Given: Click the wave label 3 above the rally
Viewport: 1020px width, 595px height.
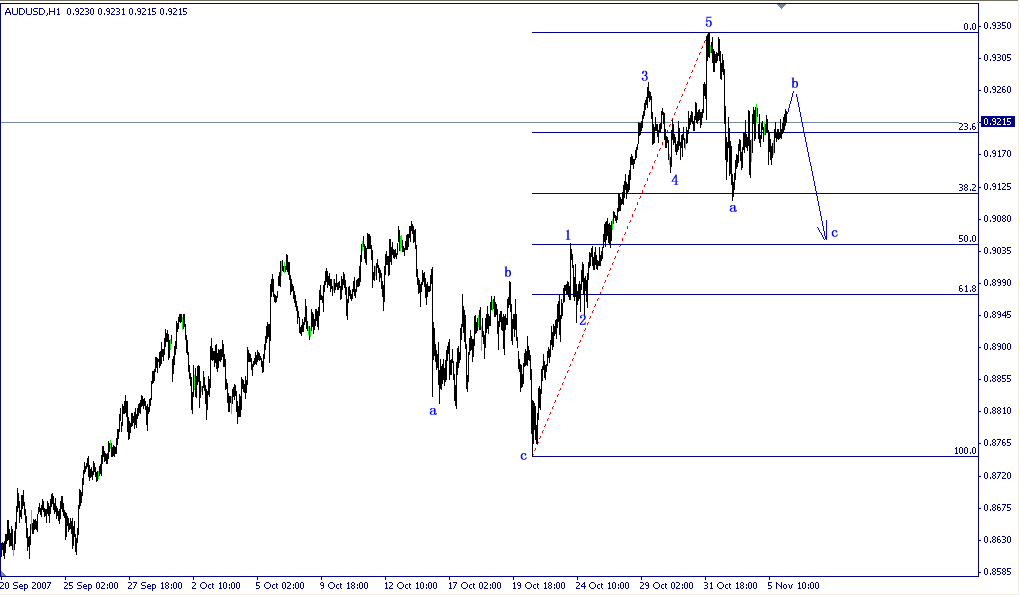Looking at the screenshot, I should click(x=644, y=75).
